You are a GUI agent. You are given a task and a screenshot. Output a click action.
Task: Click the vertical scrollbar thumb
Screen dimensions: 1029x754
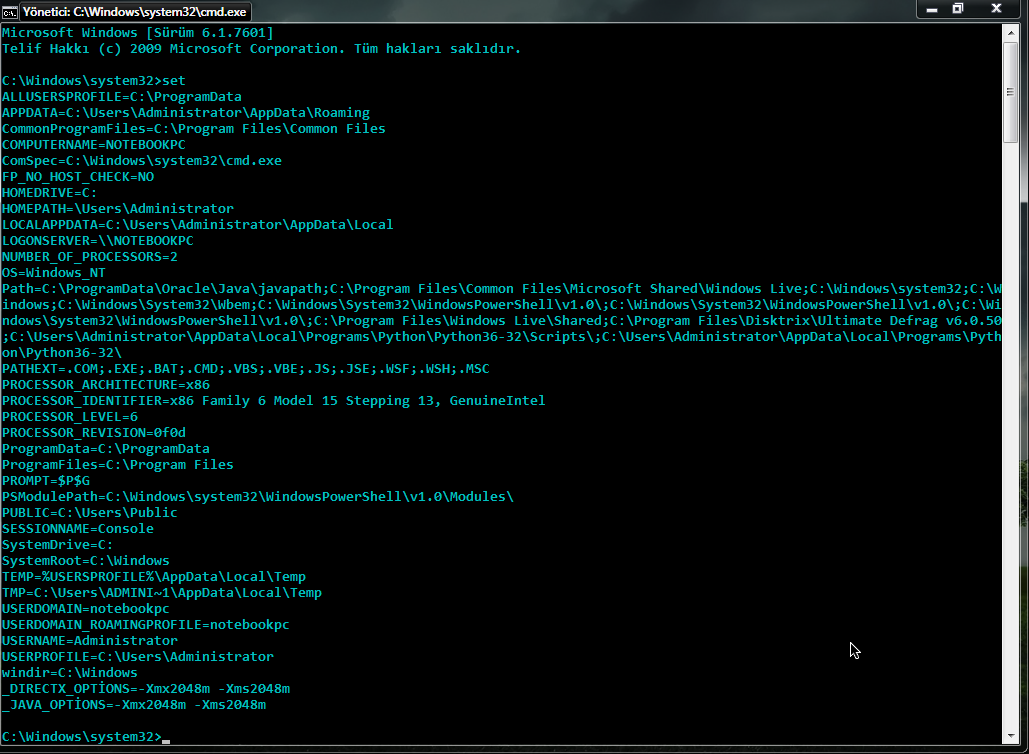pos(1011,91)
